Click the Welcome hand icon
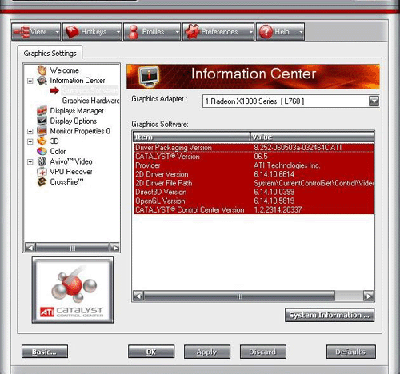Viewport: 400px width, 374px height. point(42,70)
